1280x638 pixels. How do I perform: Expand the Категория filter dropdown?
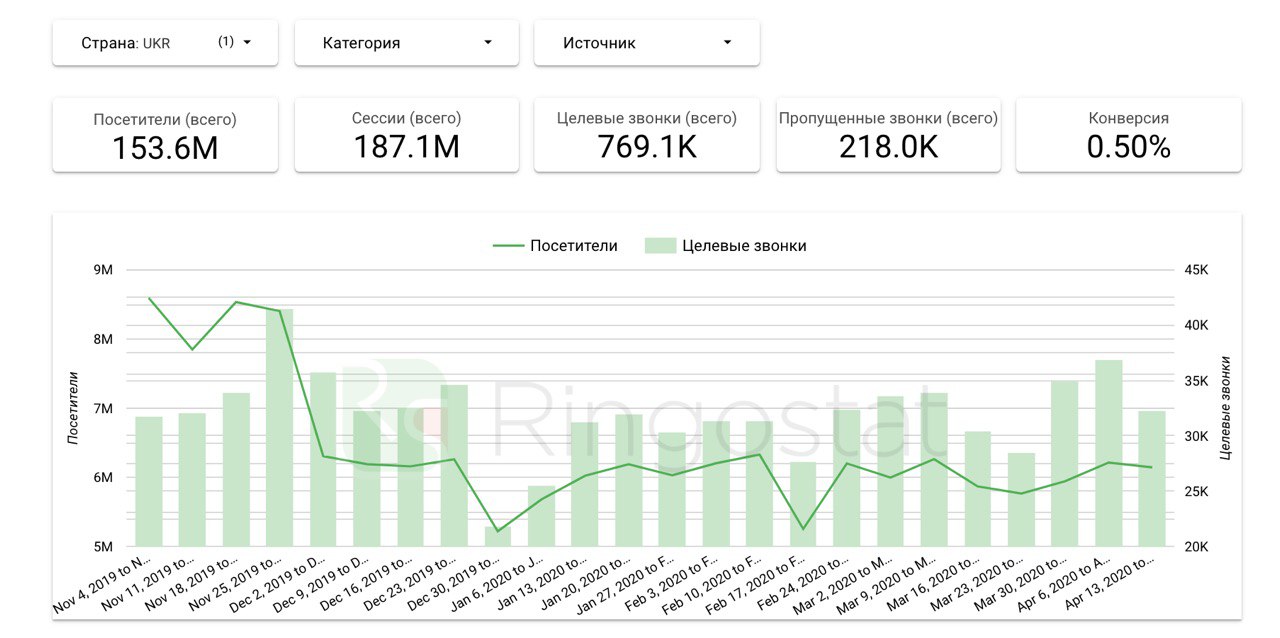(406, 43)
